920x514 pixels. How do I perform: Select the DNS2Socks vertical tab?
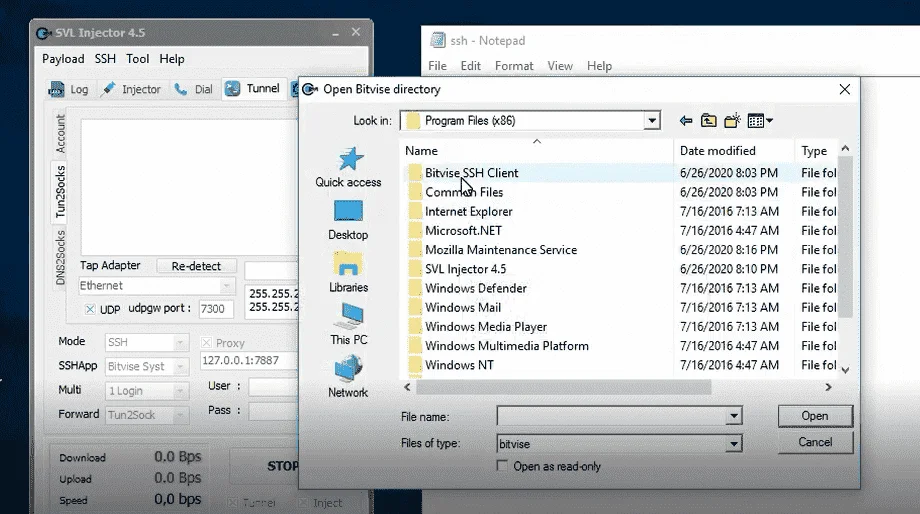coord(60,258)
